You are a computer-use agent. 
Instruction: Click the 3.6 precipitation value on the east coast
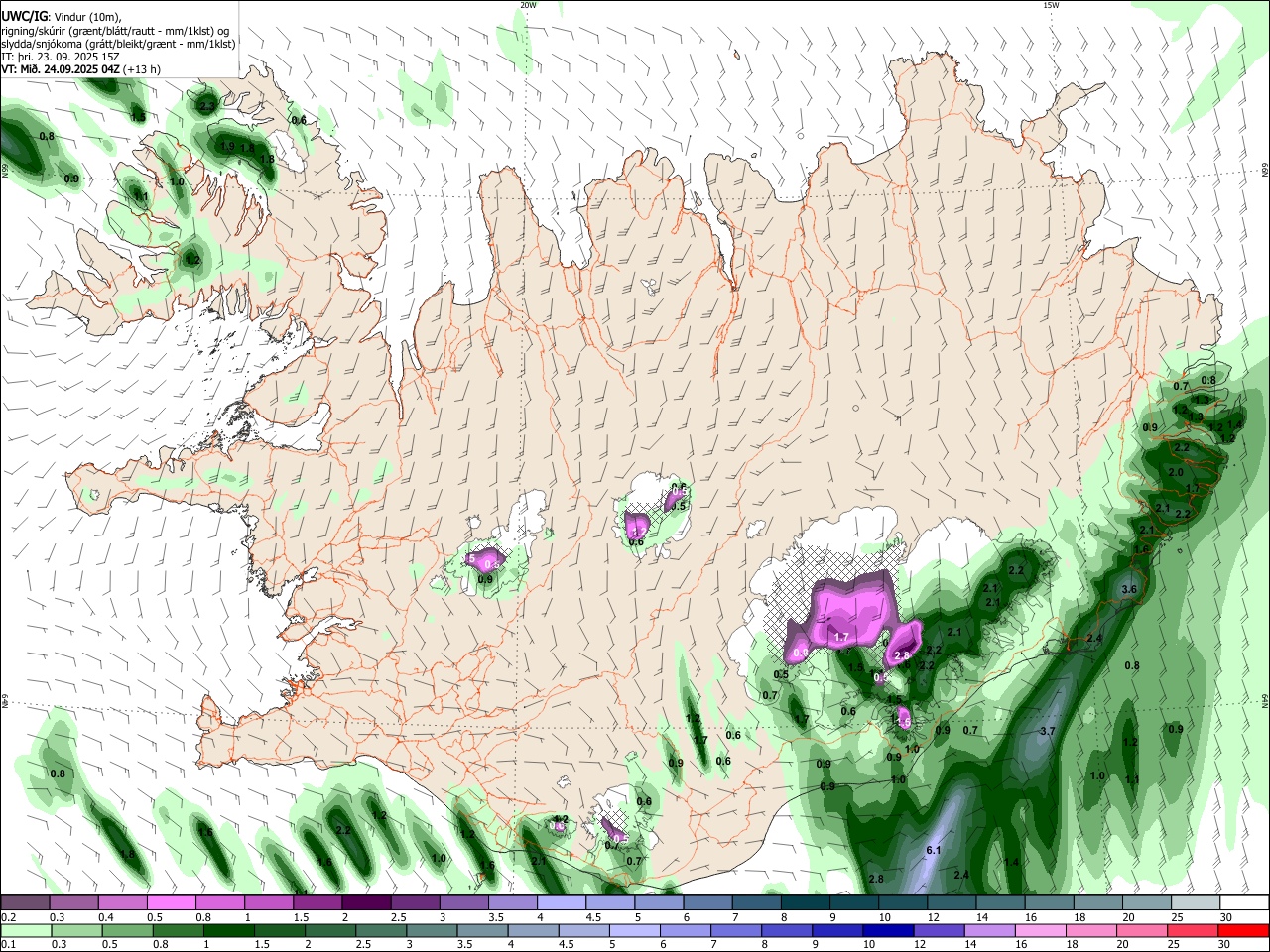1128,589
